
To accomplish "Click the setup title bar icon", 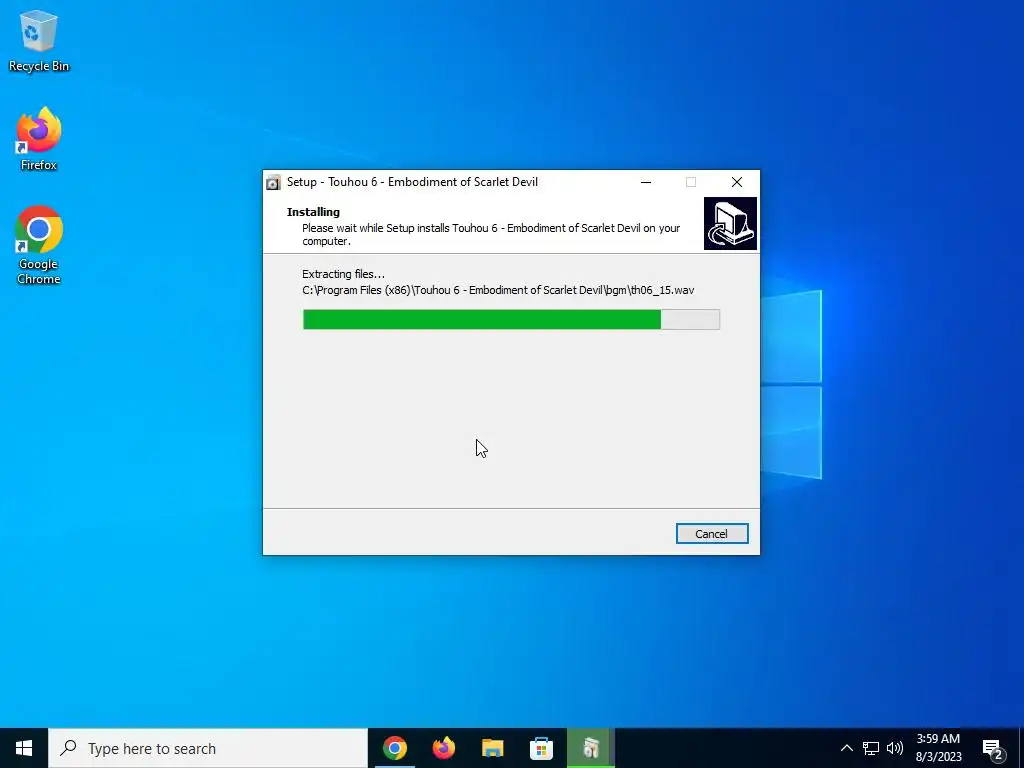I will [273, 182].
